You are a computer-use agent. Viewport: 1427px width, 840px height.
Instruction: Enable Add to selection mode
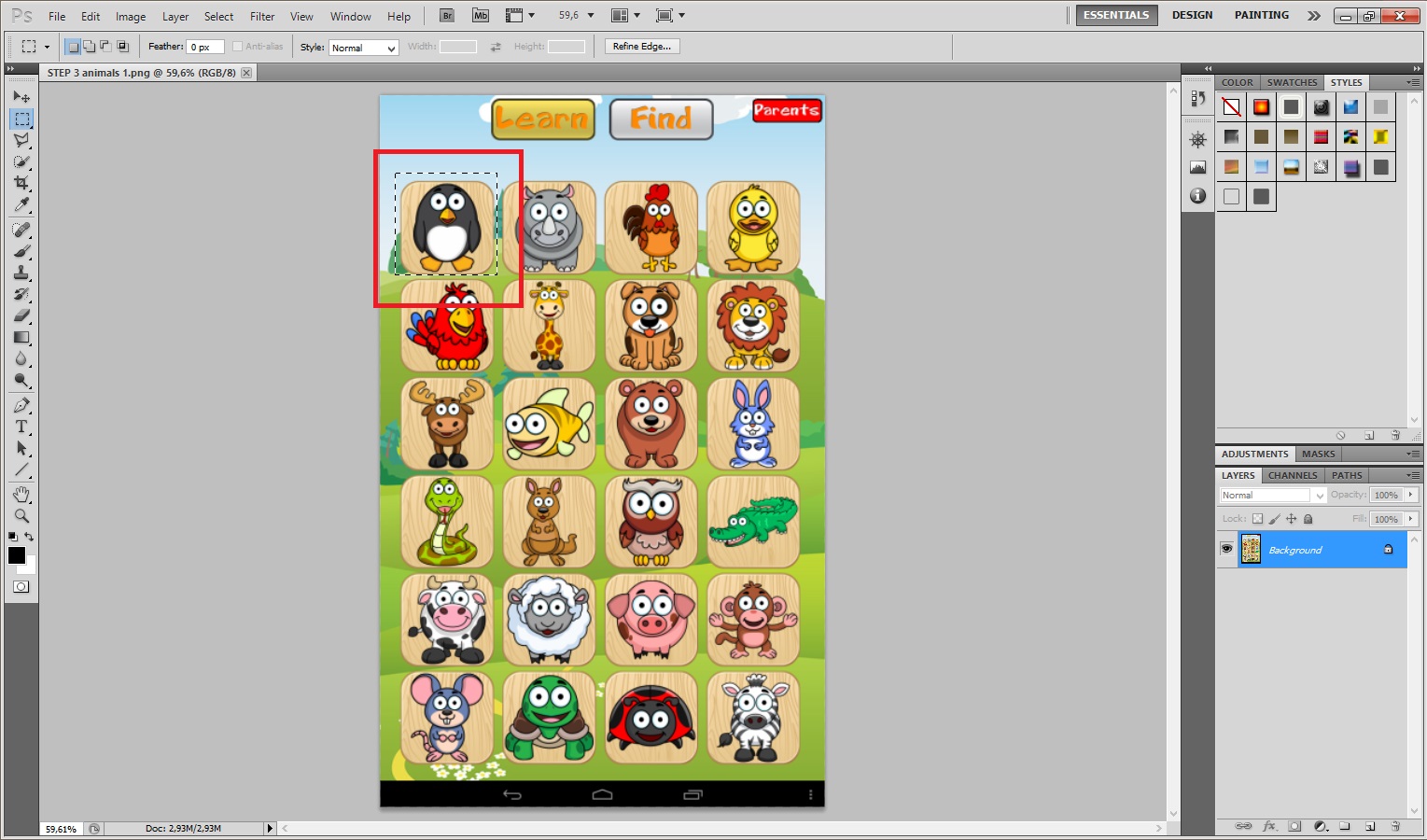89,47
